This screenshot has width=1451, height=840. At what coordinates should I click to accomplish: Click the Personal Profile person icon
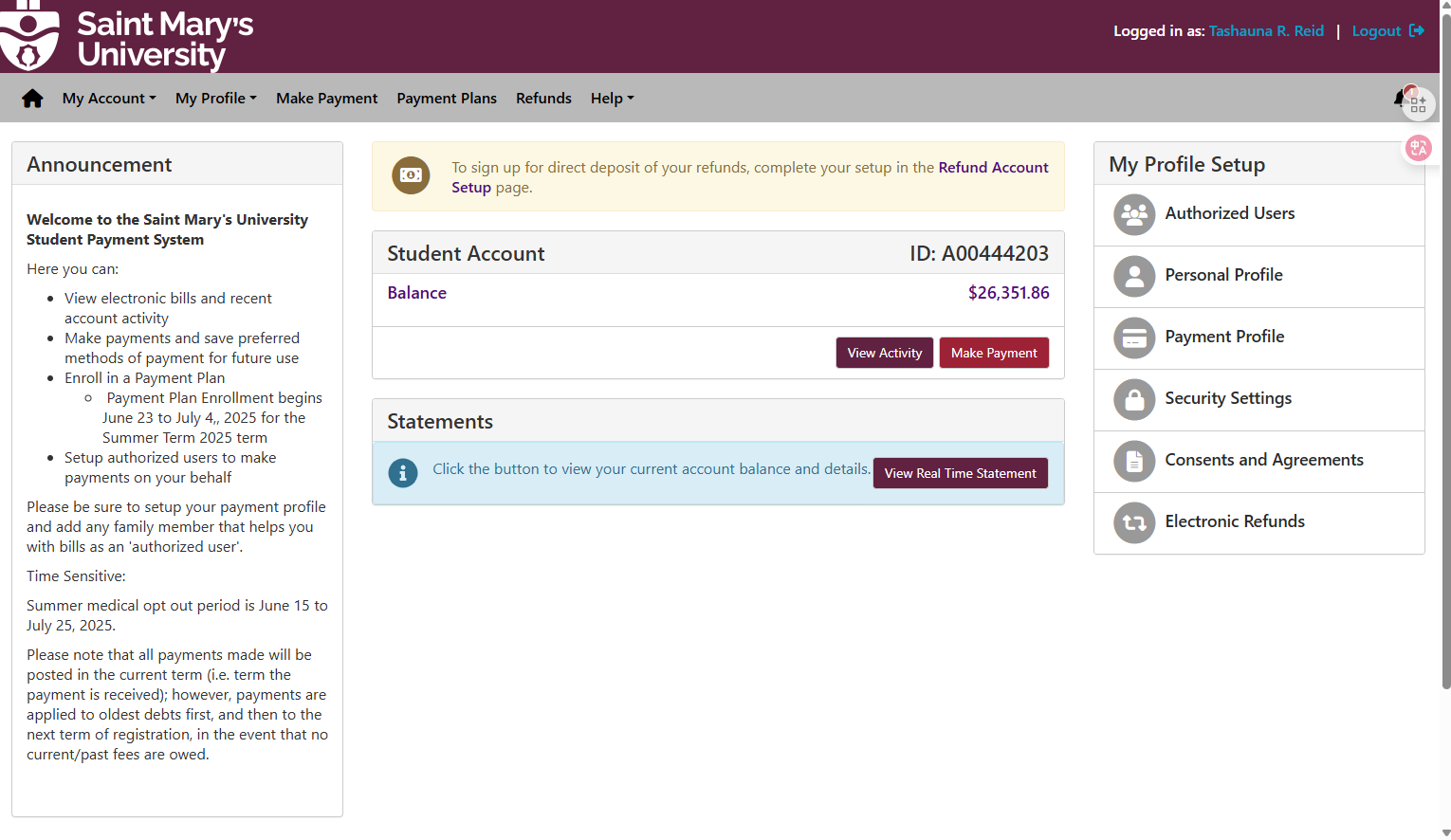tap(1134, 276)
